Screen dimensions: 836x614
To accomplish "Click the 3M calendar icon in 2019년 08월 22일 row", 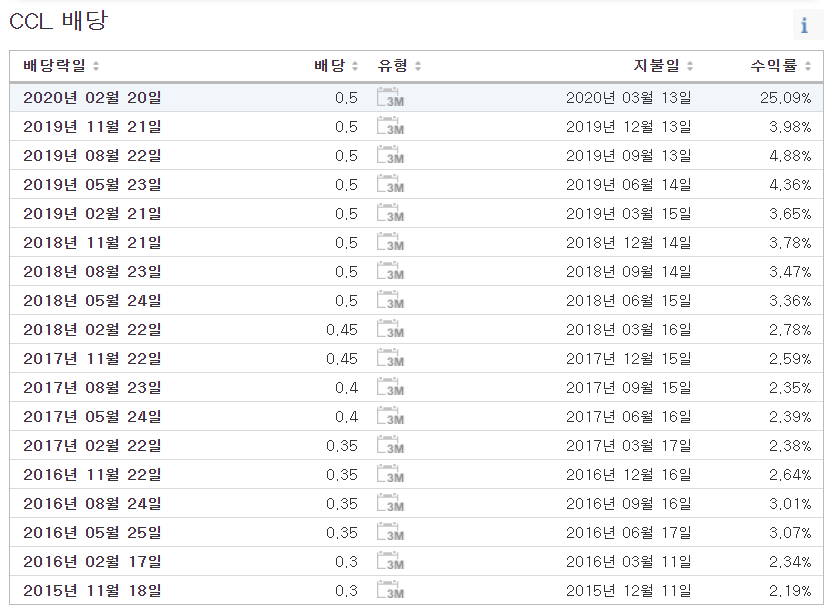I will coord(390,156).
